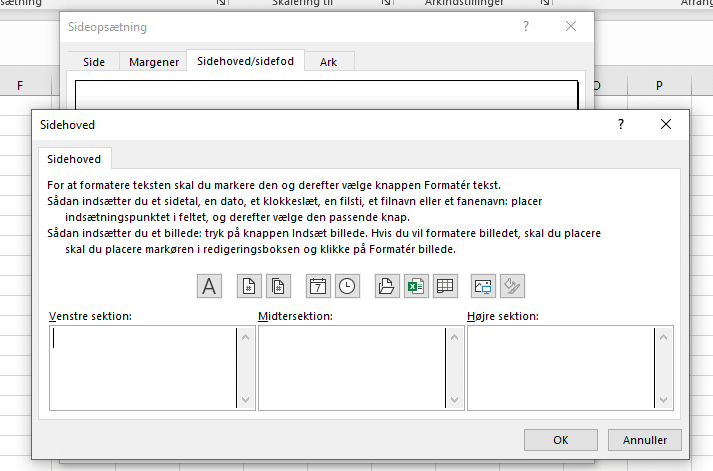This screenshot has width=713, height=471.
Task: Insert sheet name with grid icon
Action: coord(443,286)
